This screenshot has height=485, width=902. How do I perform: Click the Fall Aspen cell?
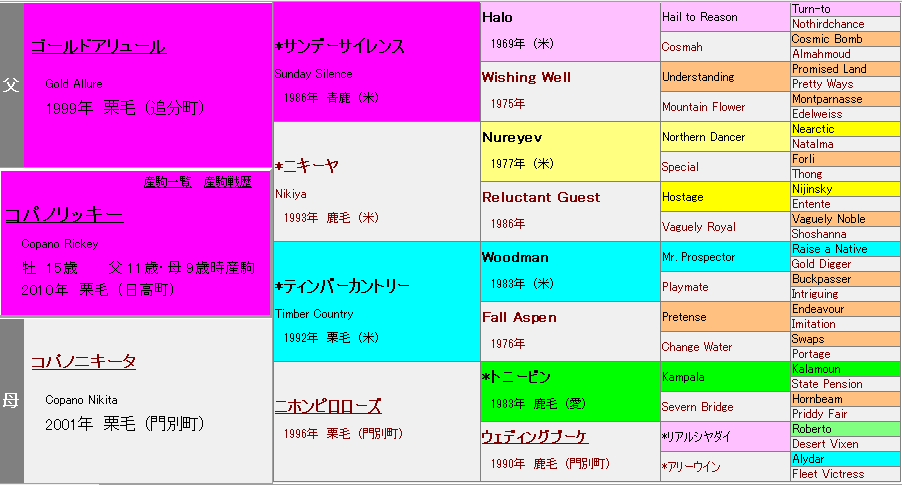(x=519, y=317)
